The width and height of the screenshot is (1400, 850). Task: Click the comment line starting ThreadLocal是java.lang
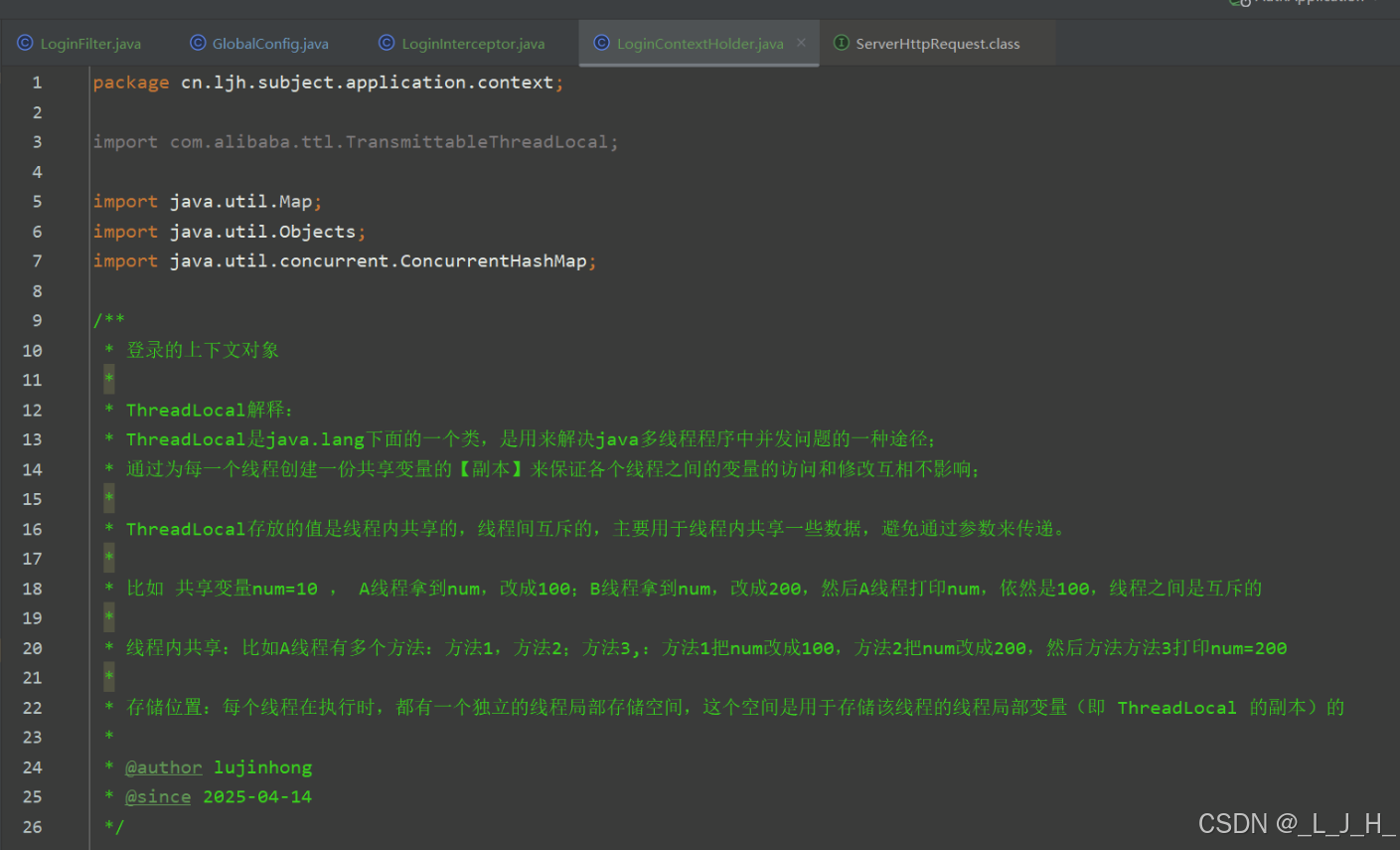(531, 439)
